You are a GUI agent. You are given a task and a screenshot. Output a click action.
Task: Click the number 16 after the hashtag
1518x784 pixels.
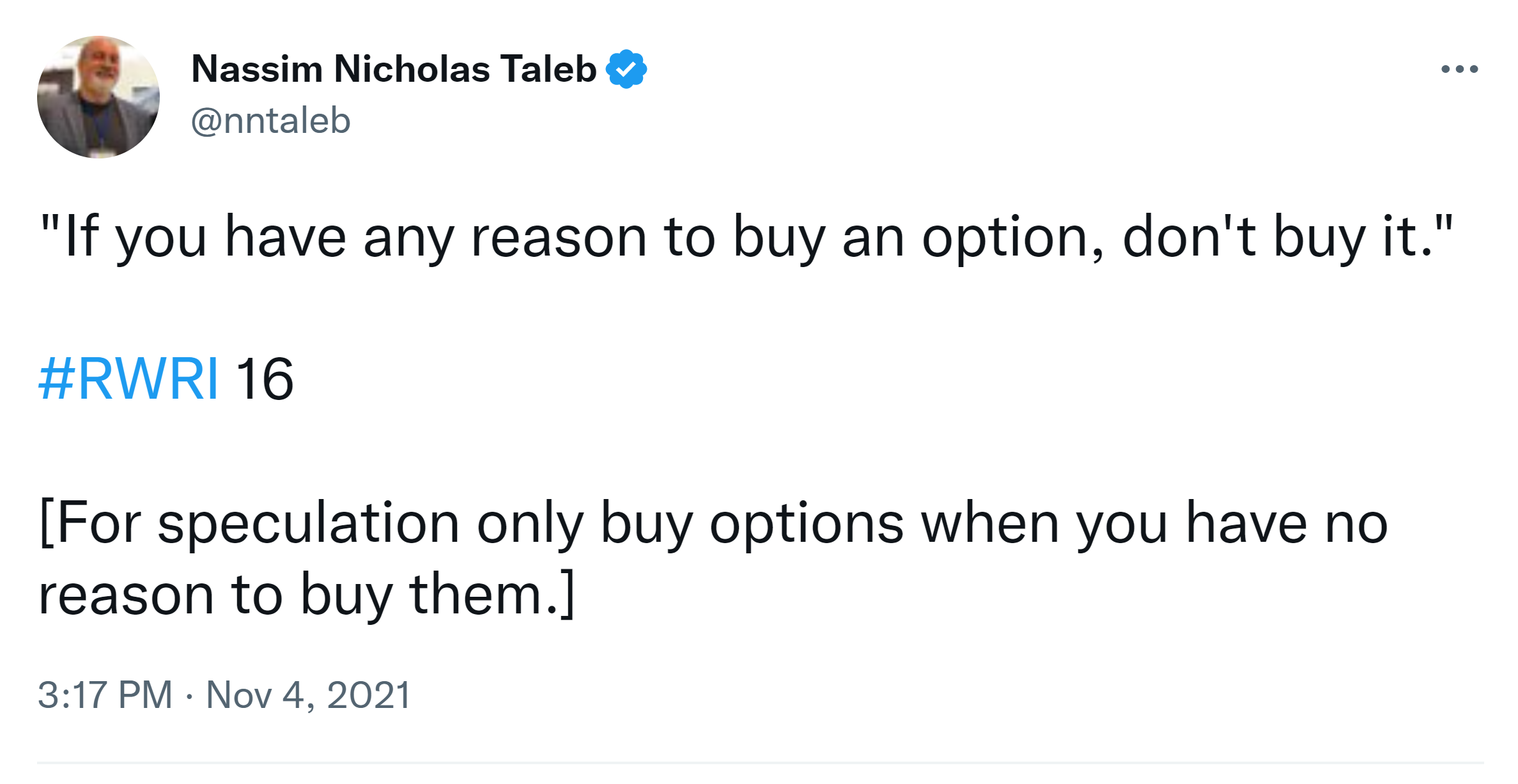pyautogui.click(x=265, y=379)
